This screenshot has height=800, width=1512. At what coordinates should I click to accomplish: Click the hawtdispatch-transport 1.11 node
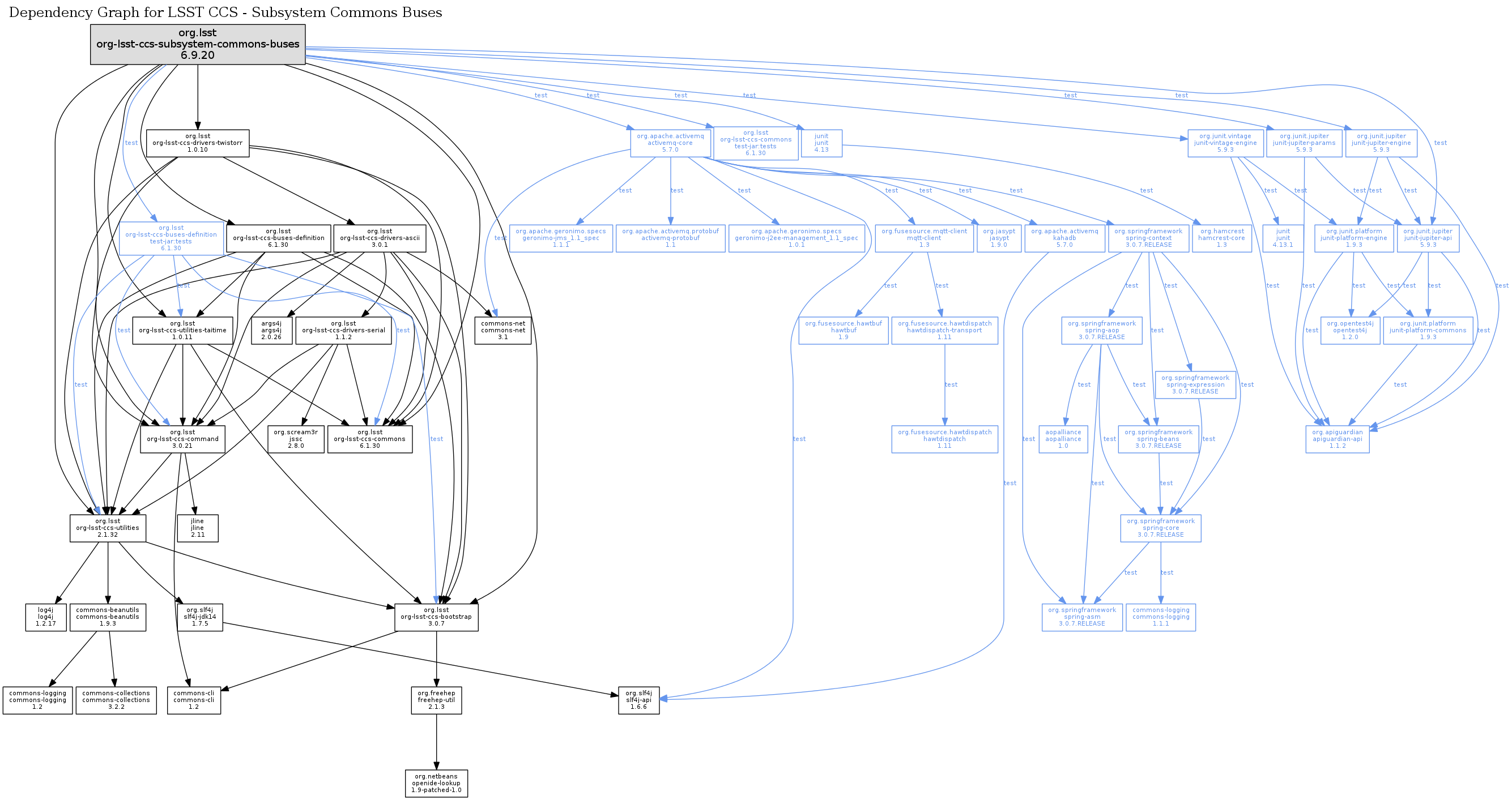944,330
